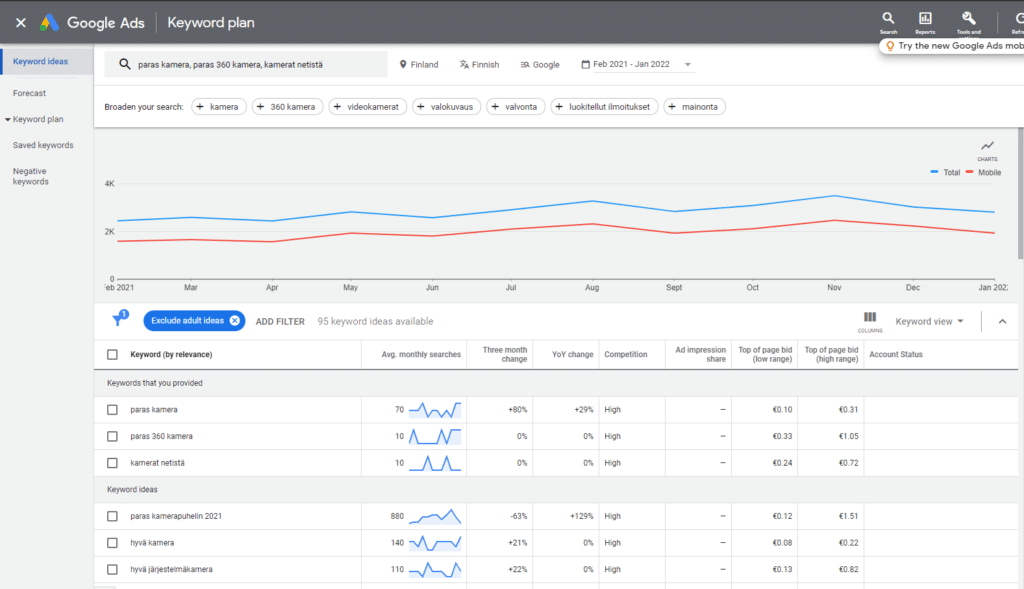Screen dimensions: 1024x589
Task: Open Forecast in the left sidebar
Action: coord(29,93)
